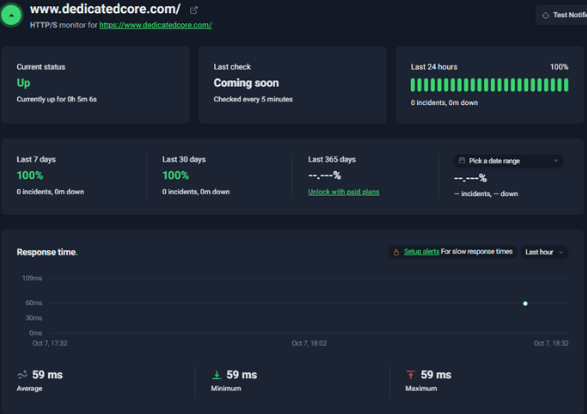
Task: Click the 'Oct 7, 18:32' axis label
Action: tap(551, 344)
